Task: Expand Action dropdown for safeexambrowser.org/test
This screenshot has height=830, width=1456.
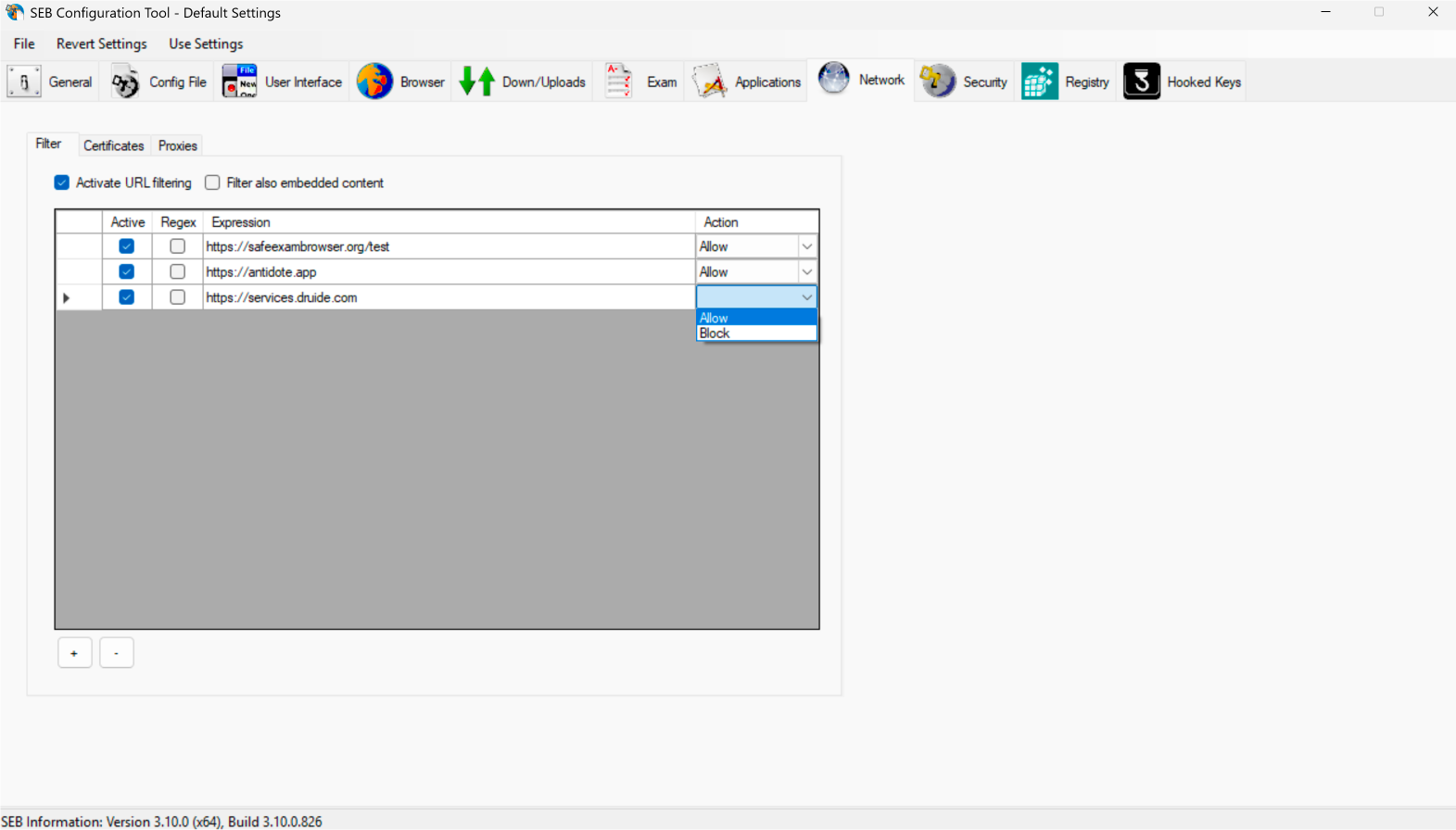Action: 807,246
